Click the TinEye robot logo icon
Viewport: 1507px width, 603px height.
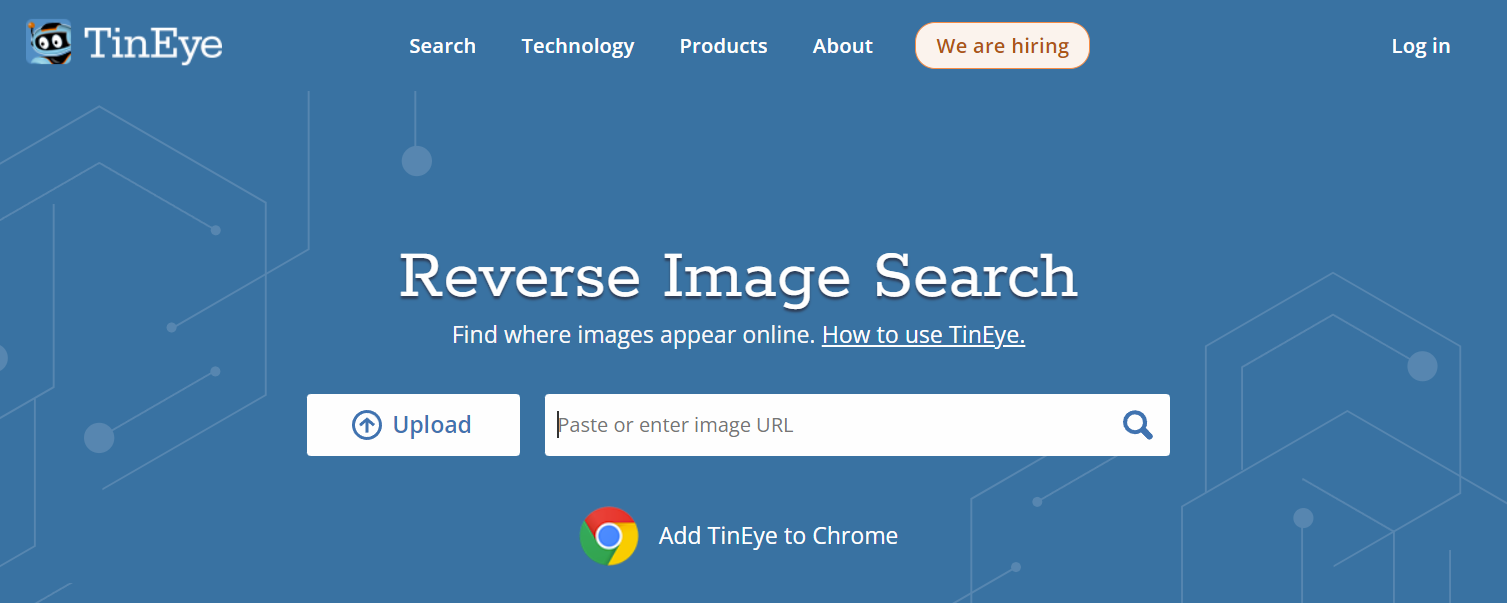[x=49, y=43]
